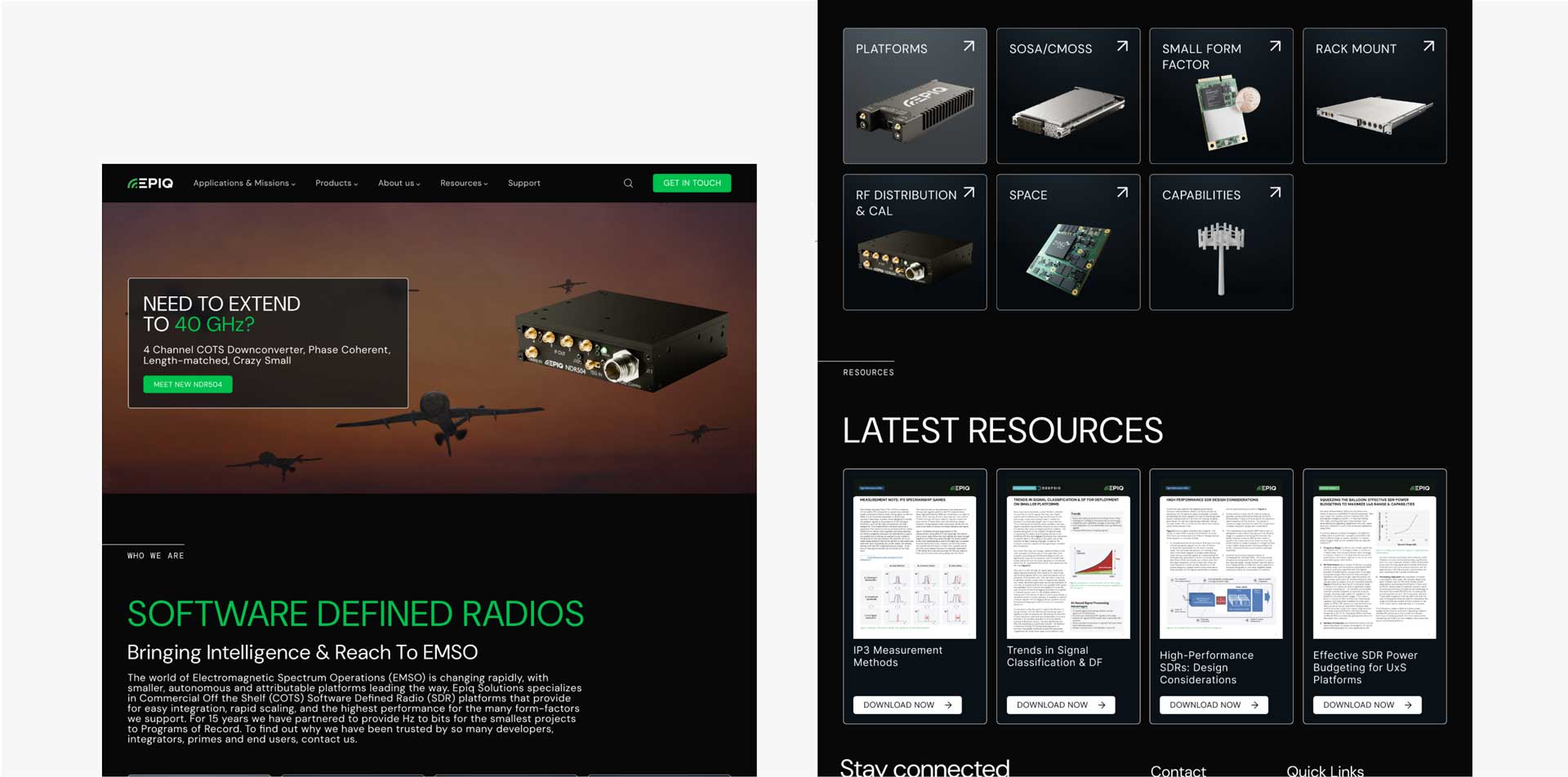The width and height of the screenshot is (1568, 777).
Task: Click the High-Performance SDRs document thumbnail
Action: (1221, 559)
